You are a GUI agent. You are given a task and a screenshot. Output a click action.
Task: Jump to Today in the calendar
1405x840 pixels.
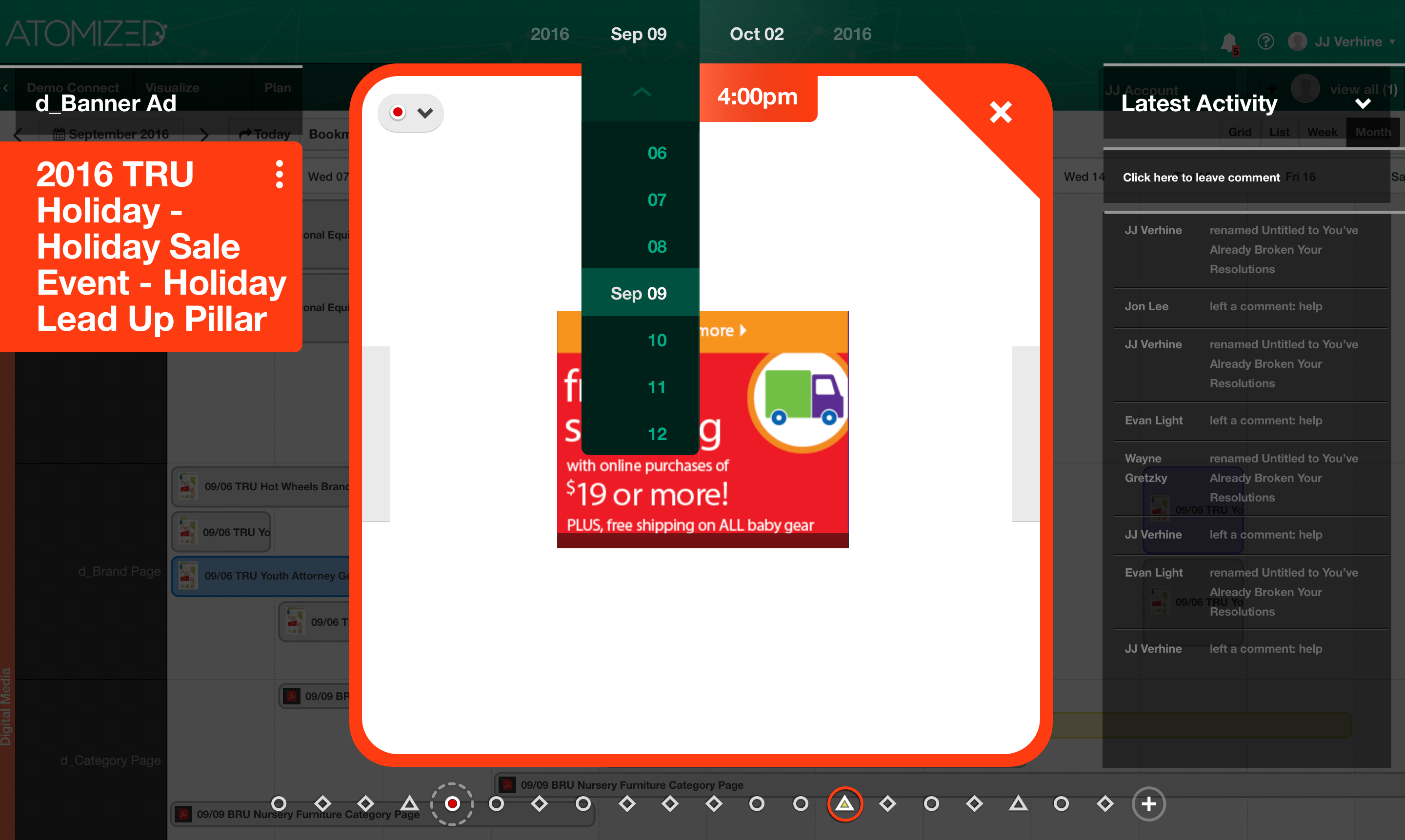pyautogui.click(x=265, y=134)
